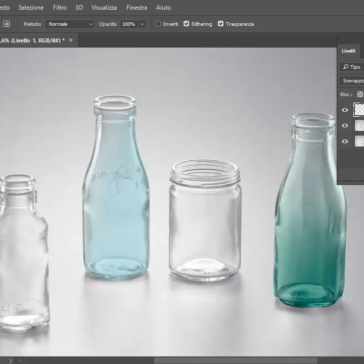
Task: Click the status bar right arrow
Action: [x=10, y=361]
